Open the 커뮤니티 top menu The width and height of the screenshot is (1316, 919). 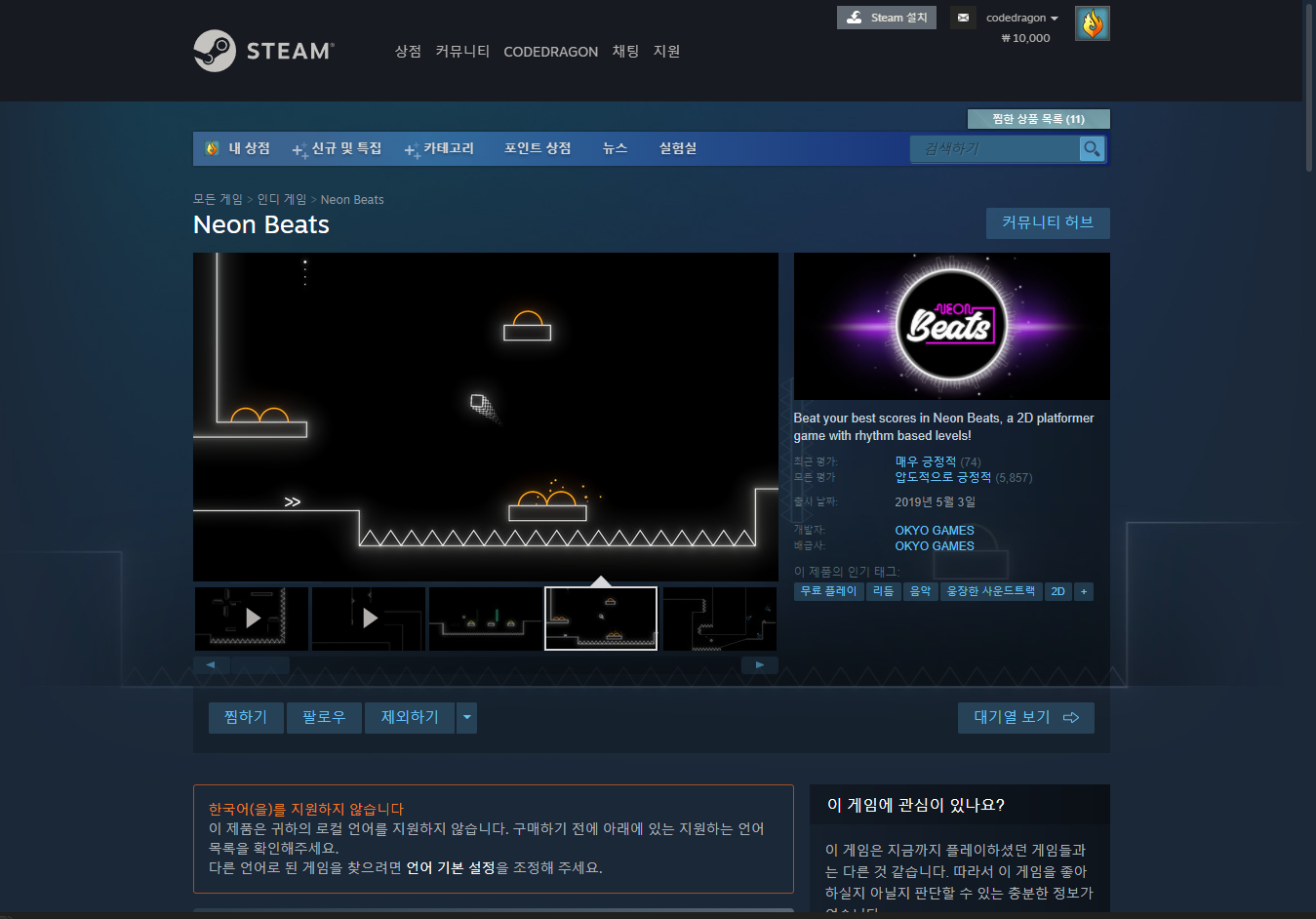pos(462,51)
